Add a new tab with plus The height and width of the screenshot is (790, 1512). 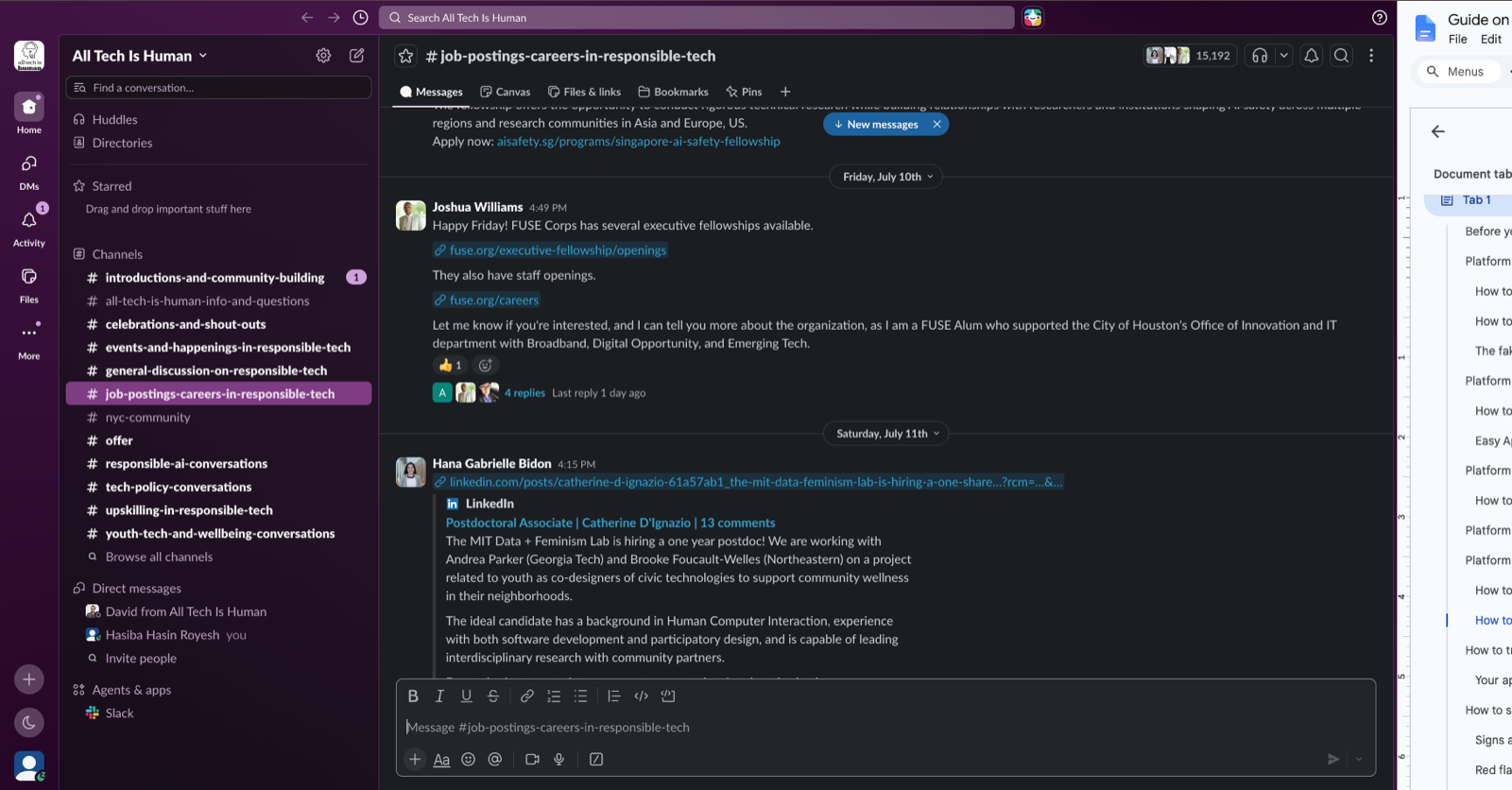[x=785, y=92]
